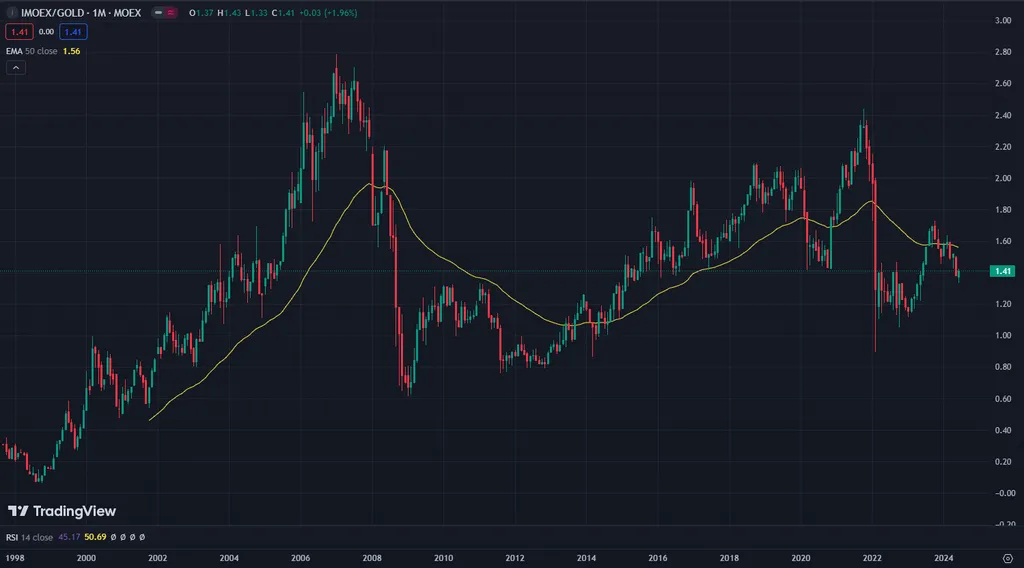1024x568 pixels.
Task: Click the 2022 label on time axis
Action: 872,557
